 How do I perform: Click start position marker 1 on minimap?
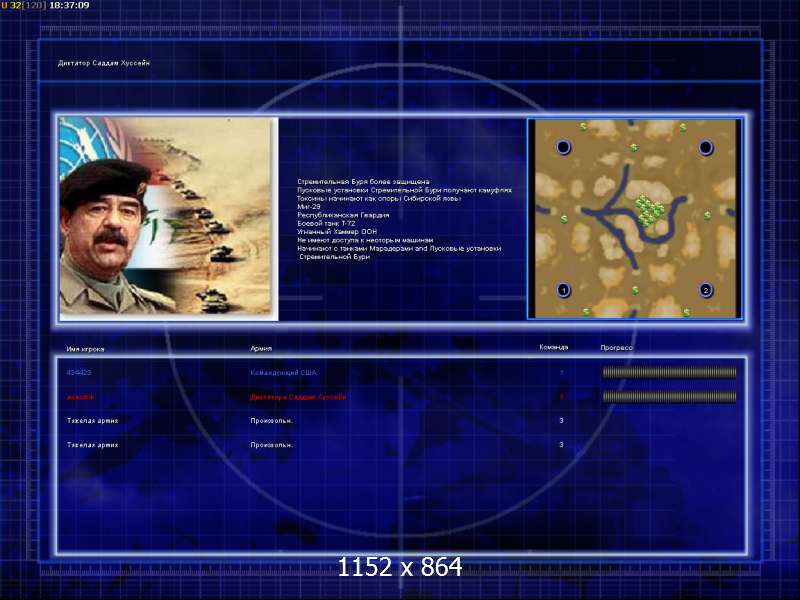pyautogui.click(x=563, y=290)
